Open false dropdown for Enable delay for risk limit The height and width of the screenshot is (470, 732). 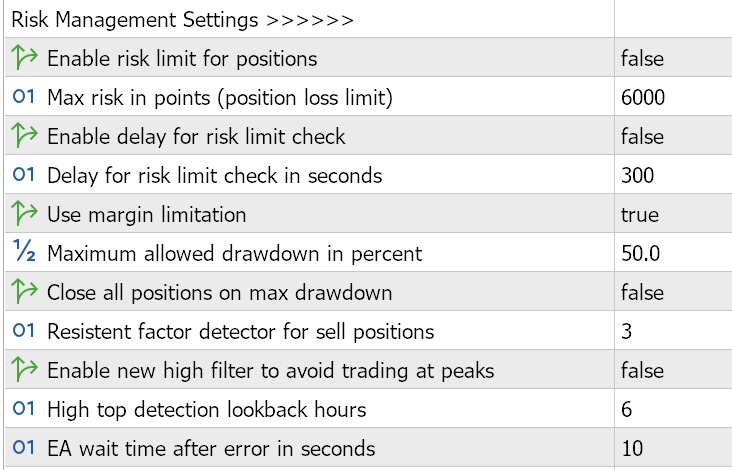point(673,135)
